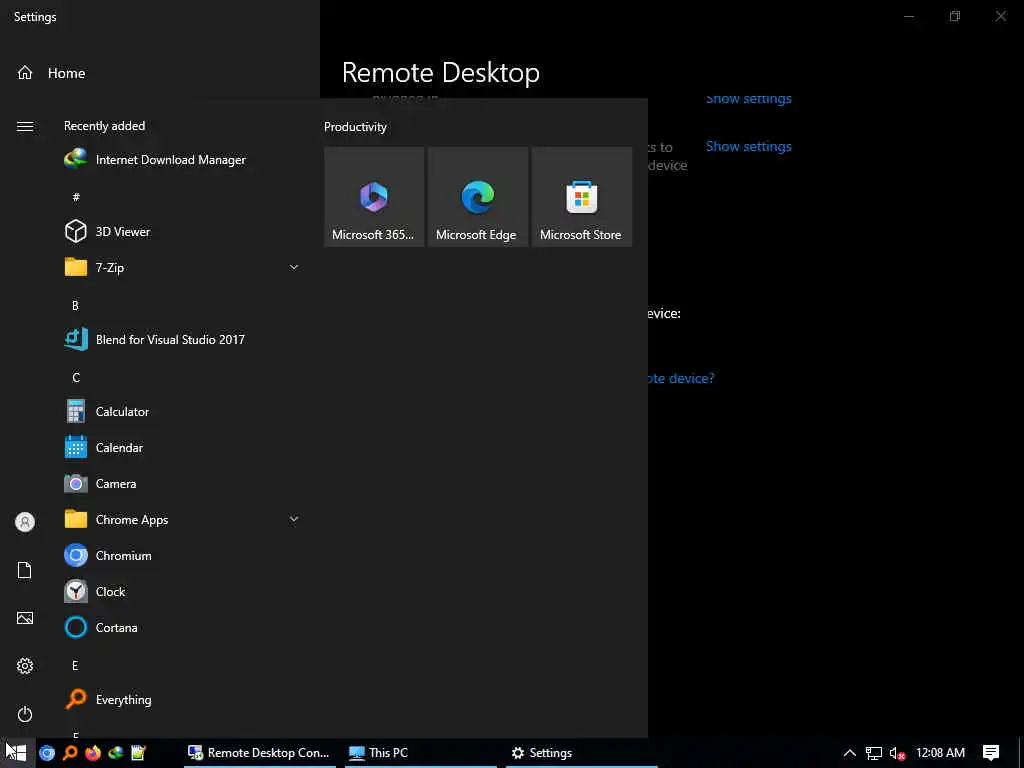
Task: Open Microsoft 365 tile
Action: click(x=374, y=197)
